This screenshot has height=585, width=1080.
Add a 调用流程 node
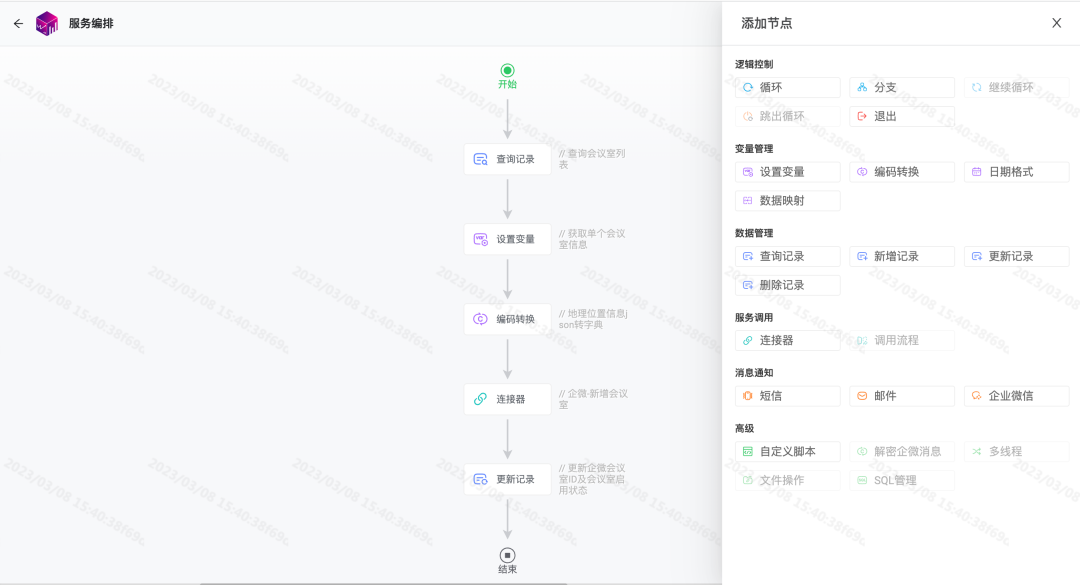coord(902,340)
